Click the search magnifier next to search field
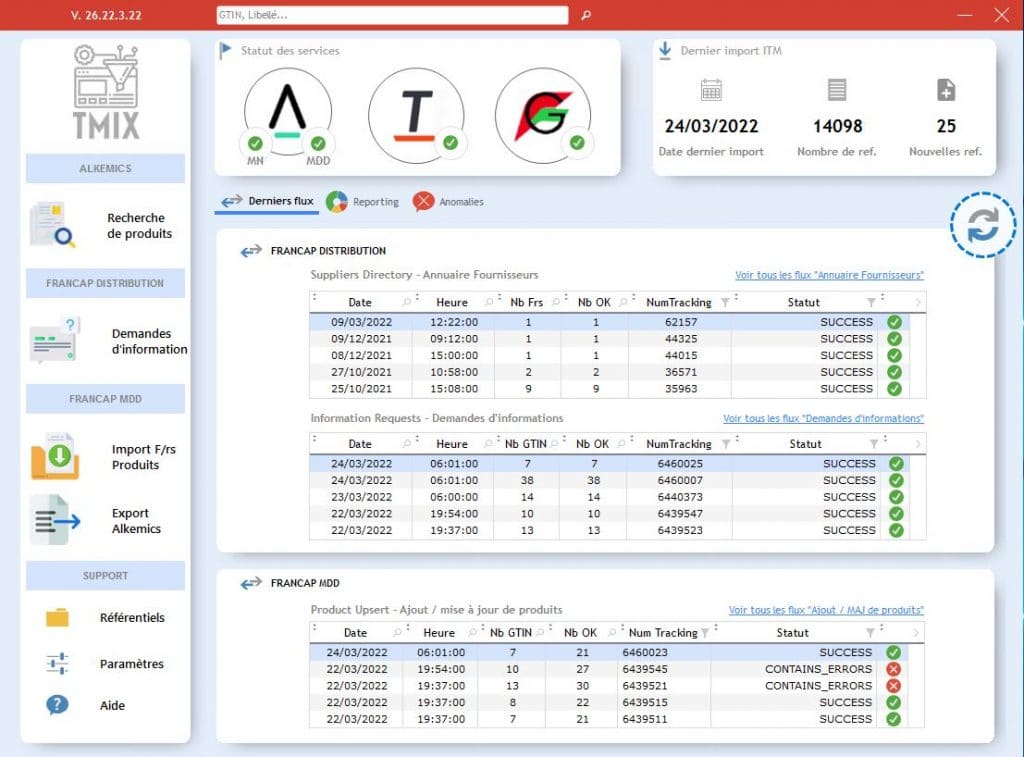This screenshot has width=1024, height=757. click(586, 15)
